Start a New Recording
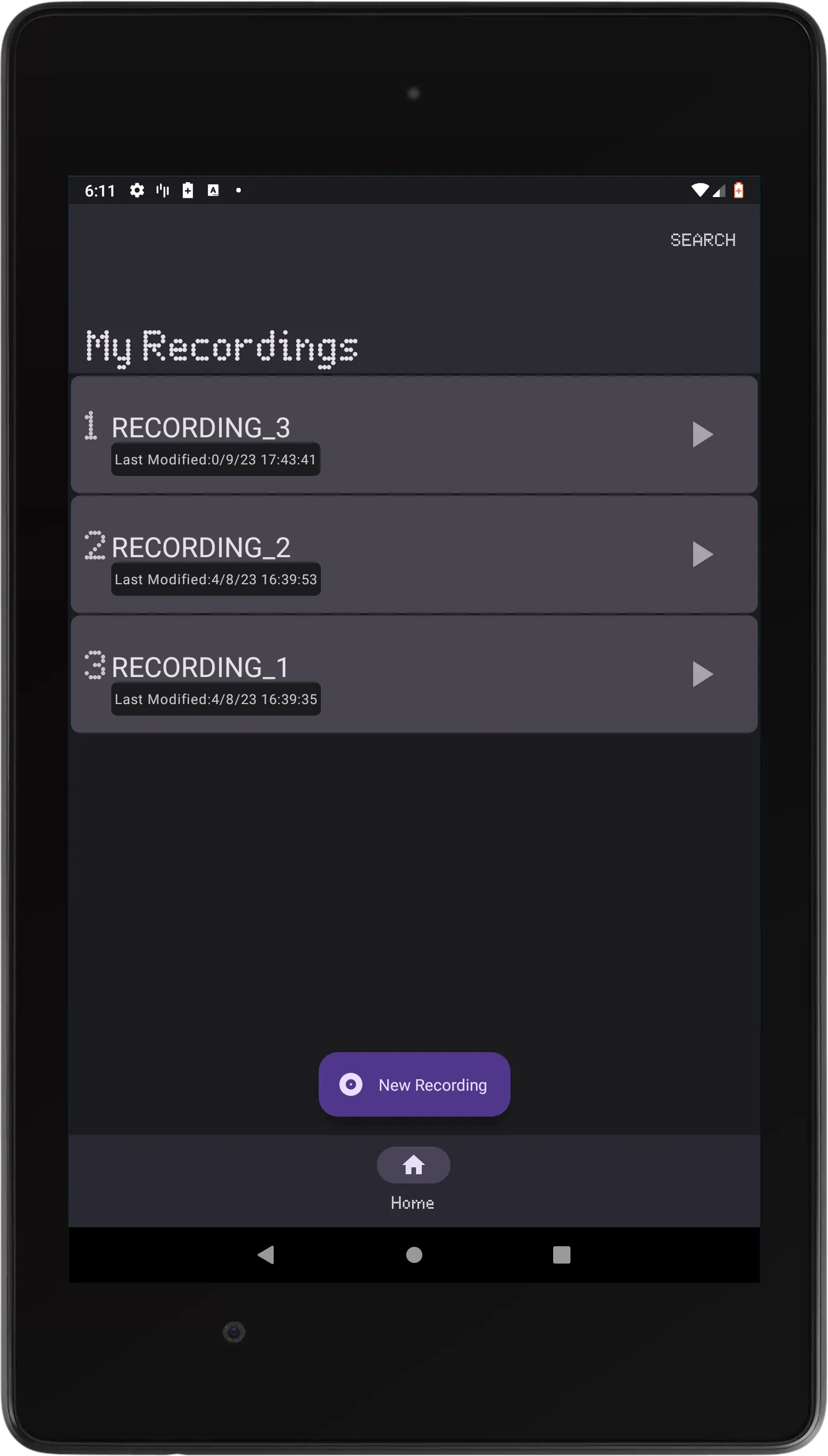 pos(414,1084)
